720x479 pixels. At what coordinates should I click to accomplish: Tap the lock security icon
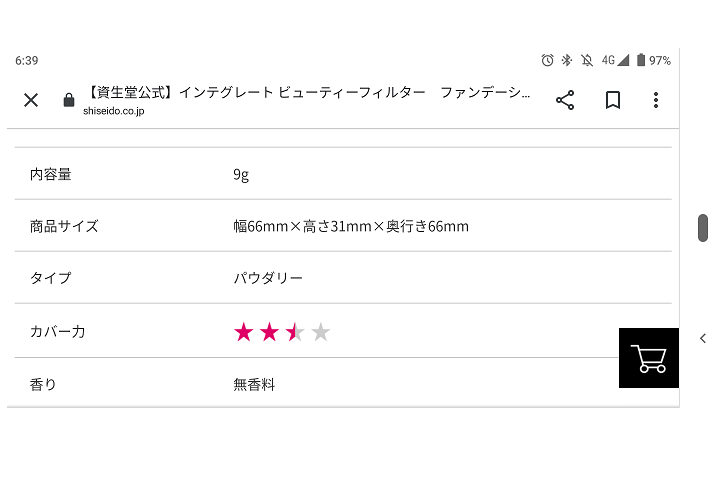(69, 100)
